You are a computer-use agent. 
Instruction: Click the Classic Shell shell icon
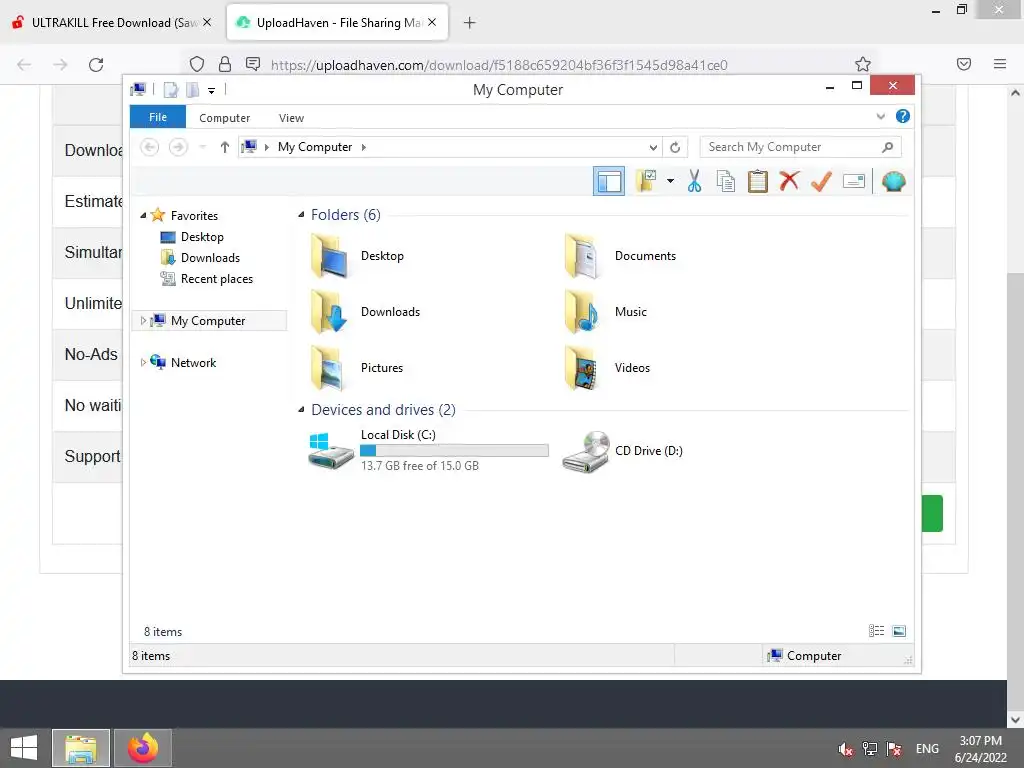(x=893, y=181)
